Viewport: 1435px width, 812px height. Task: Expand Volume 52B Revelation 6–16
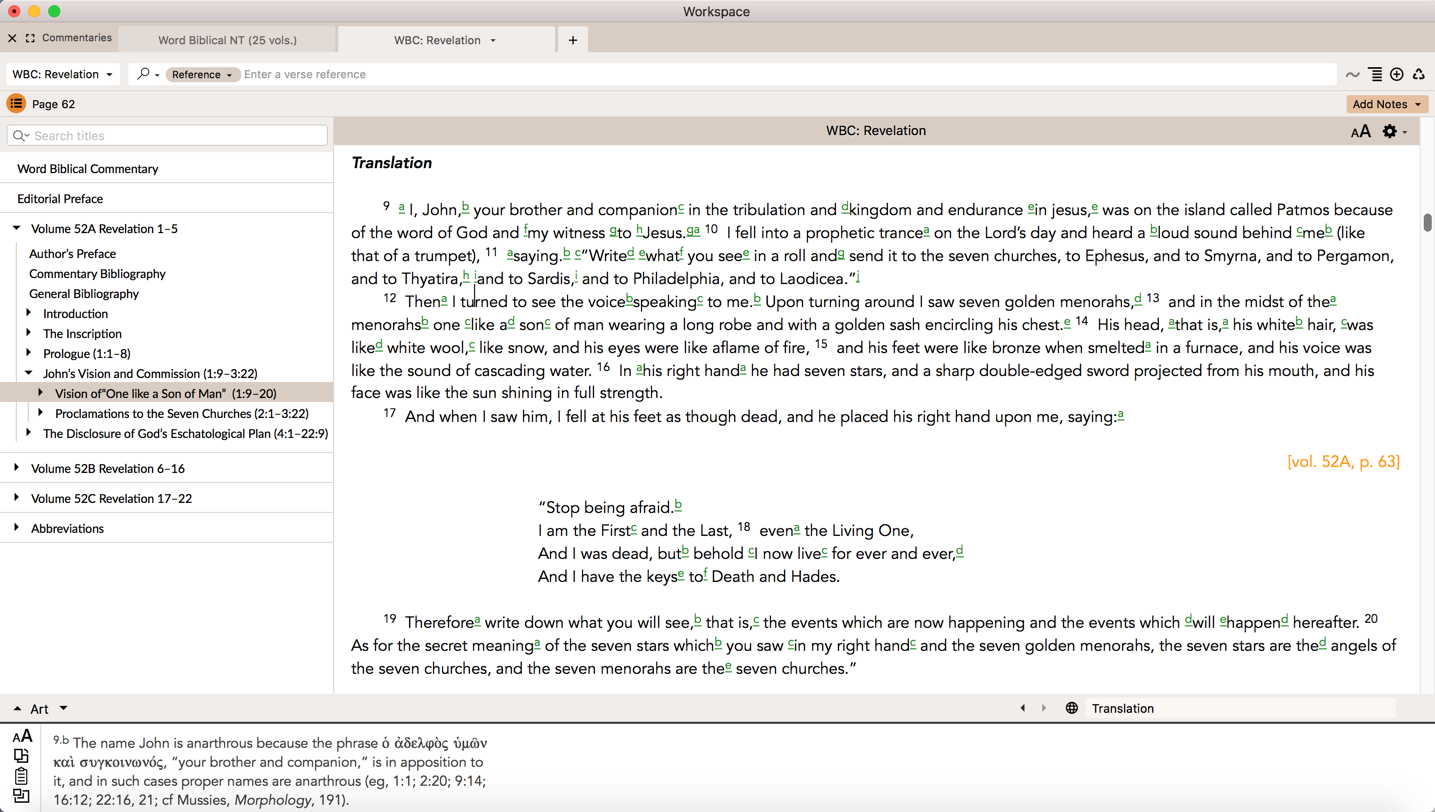17,468
